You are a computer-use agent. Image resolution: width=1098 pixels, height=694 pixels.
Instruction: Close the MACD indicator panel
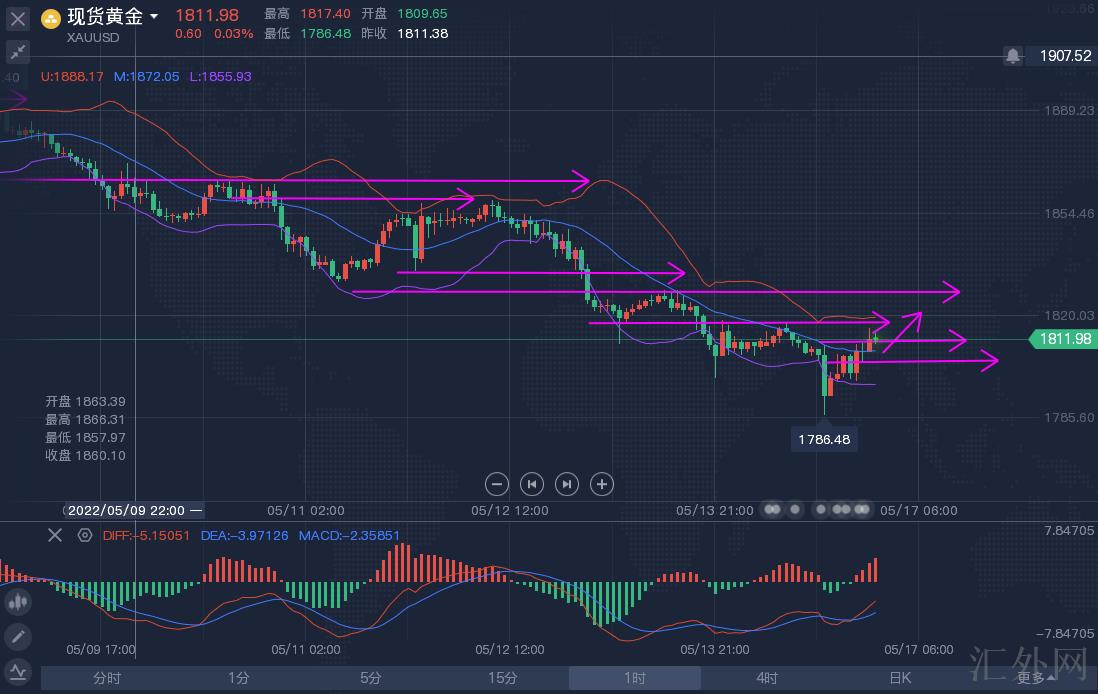click(x=55, y=535)
